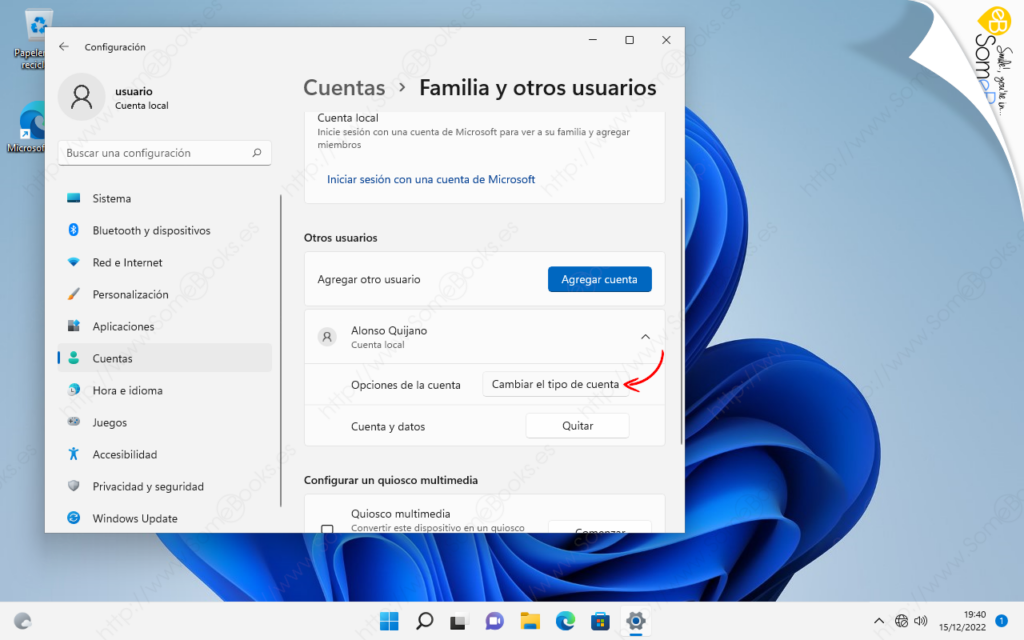1024x640 pixels.
Task: Click Cambiar el tipo de cuenta
Action: [x=556, y=384]
